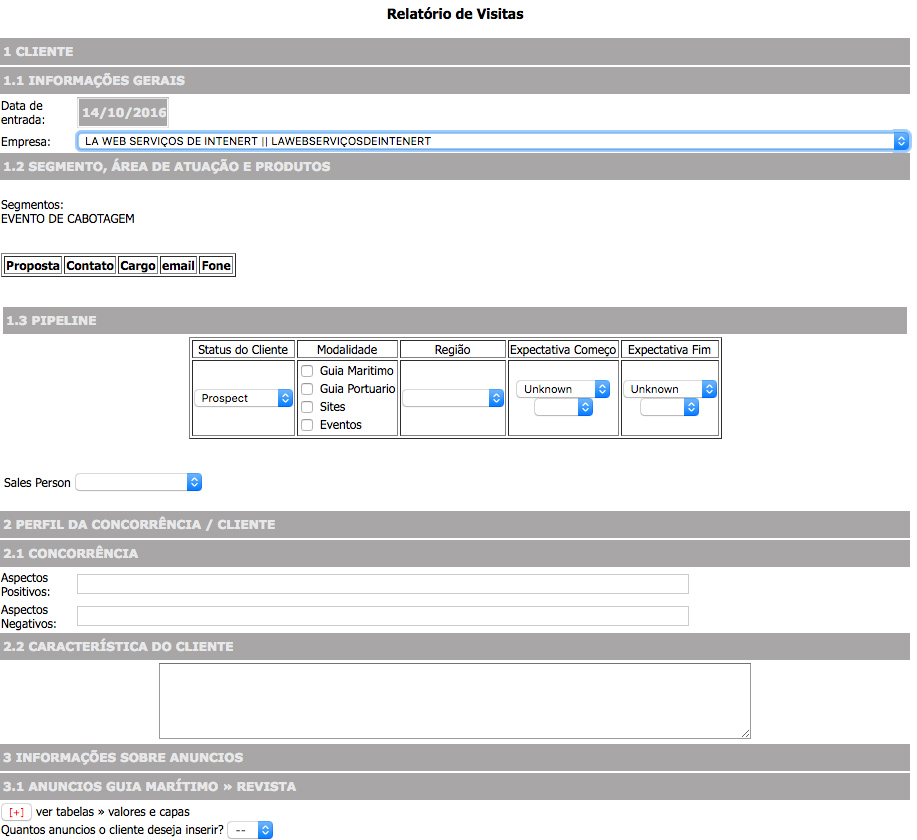Click the Relatório de Visitas title
Image resolution: width=917 pixels, height=840 pixels.
[x=455, y=14]
